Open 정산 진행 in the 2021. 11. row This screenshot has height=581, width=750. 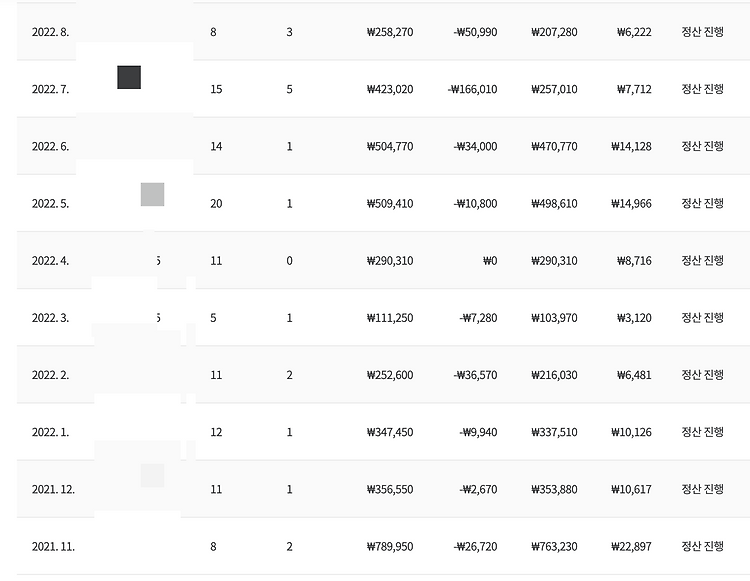(702, 547)
